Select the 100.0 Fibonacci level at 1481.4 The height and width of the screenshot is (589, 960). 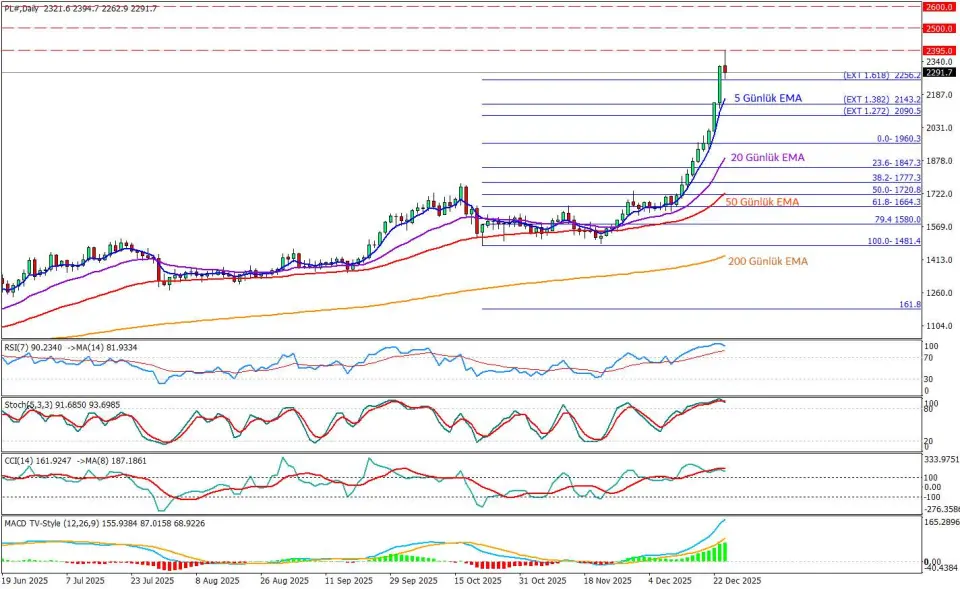pos(893,241)
